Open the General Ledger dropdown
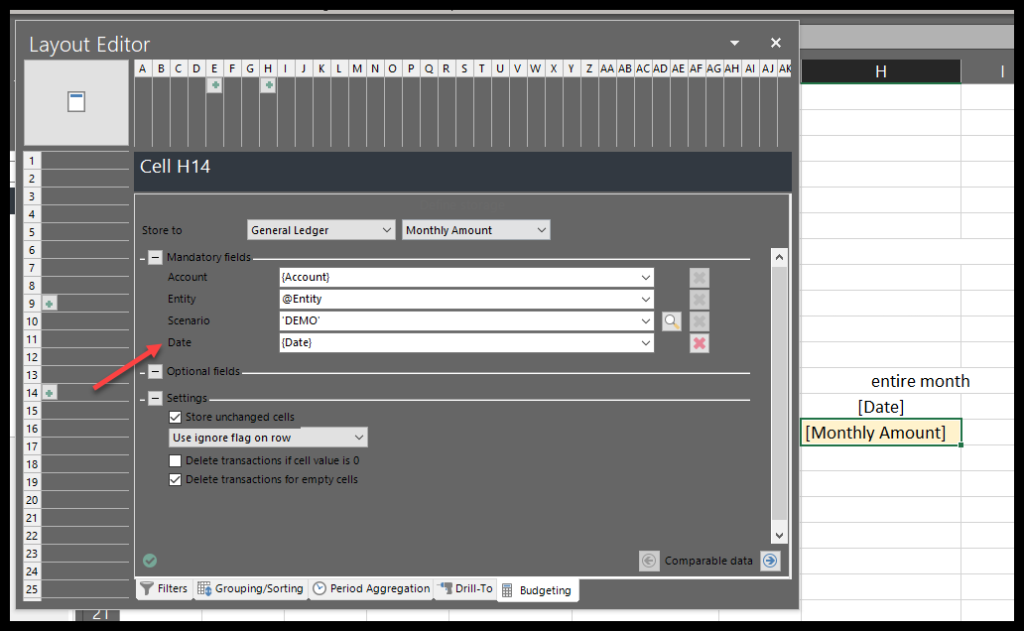The height and width of the screenshot is (631, 1024). click(x=321, y=230)
